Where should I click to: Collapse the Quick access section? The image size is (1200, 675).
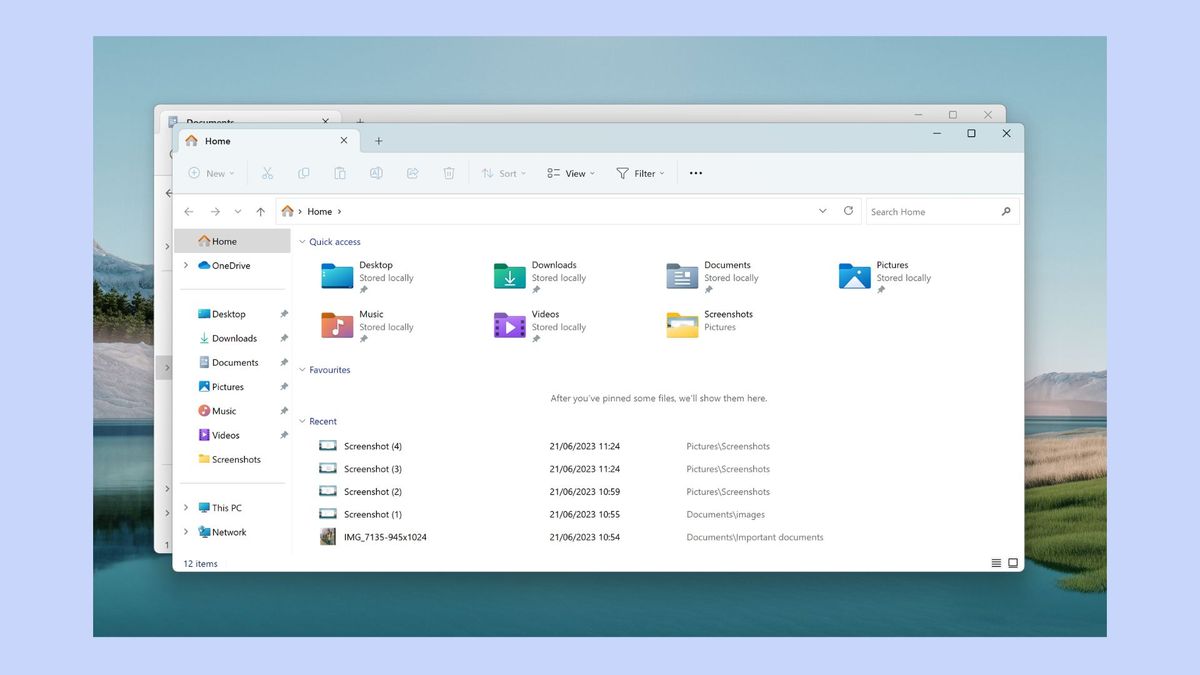point(301,241)
